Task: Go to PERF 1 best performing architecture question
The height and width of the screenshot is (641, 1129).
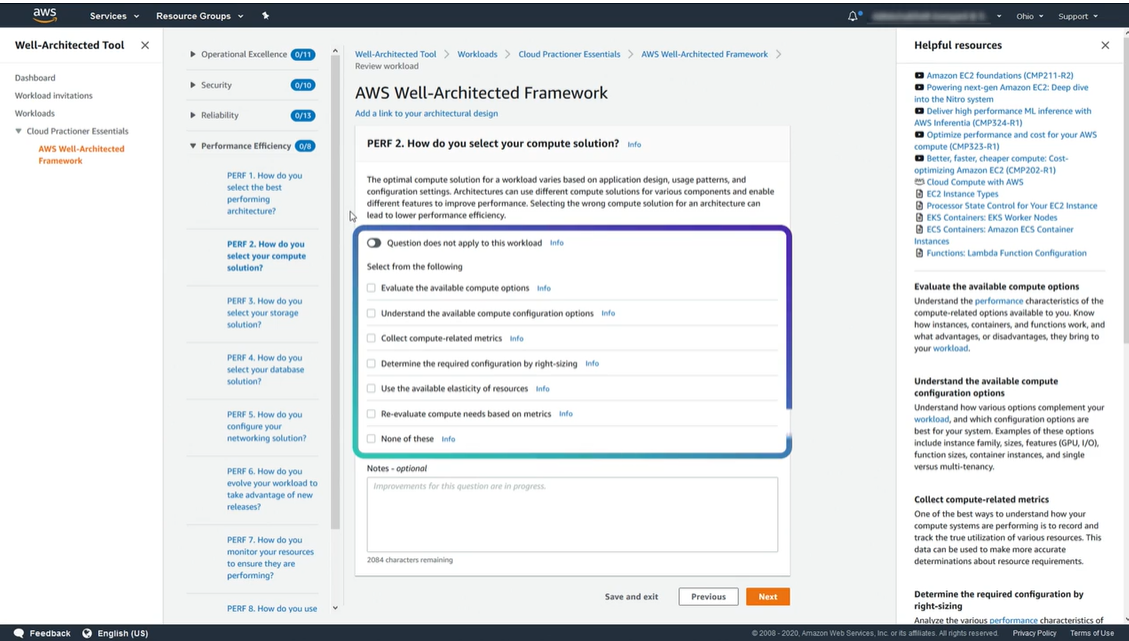Action: click(264, 193)
